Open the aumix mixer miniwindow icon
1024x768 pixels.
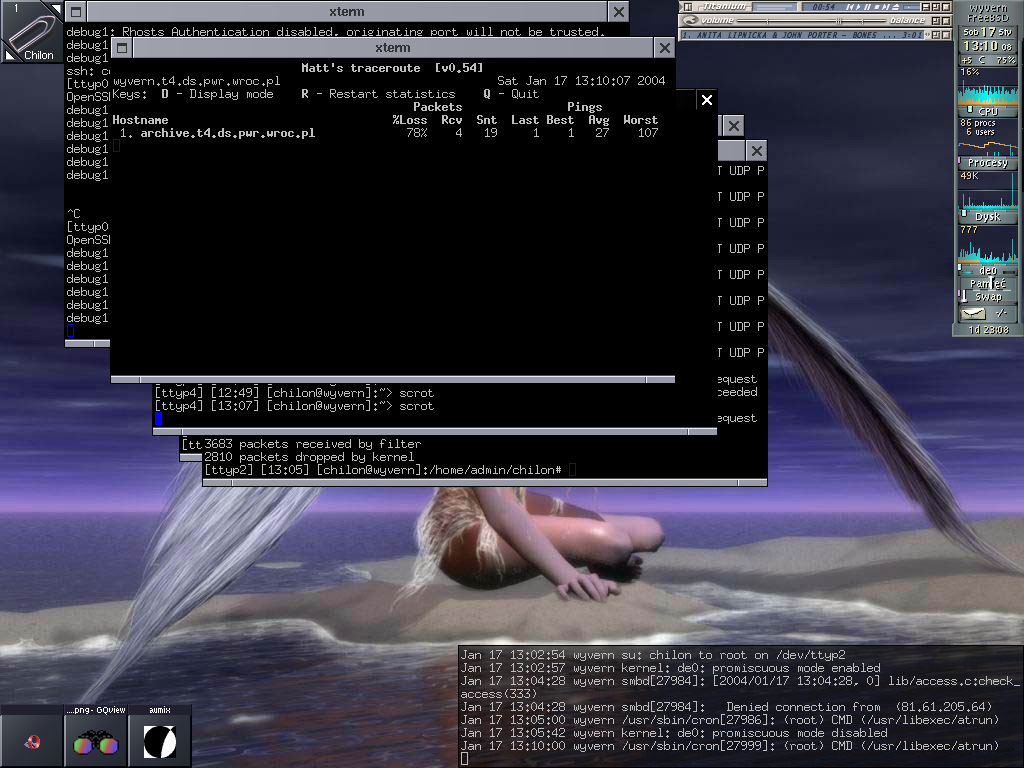click(160, 742)
